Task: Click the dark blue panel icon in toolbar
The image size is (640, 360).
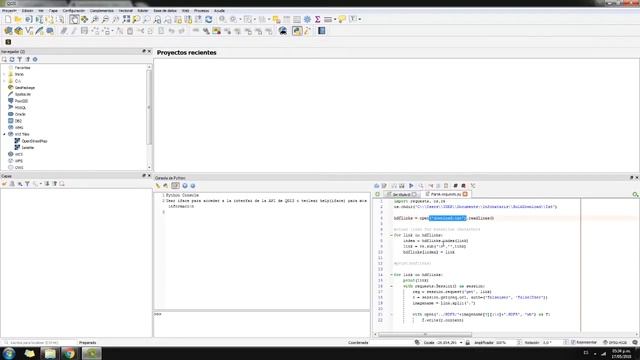Action: click(322, 31)
